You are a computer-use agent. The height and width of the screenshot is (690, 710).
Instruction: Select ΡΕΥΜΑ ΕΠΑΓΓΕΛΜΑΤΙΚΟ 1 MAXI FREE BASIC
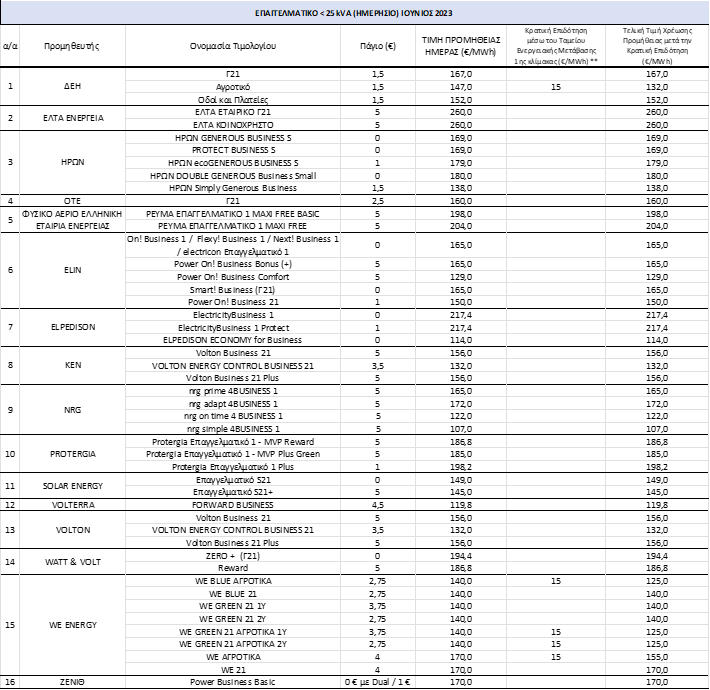pyautogui.click(x=233, y=214)
